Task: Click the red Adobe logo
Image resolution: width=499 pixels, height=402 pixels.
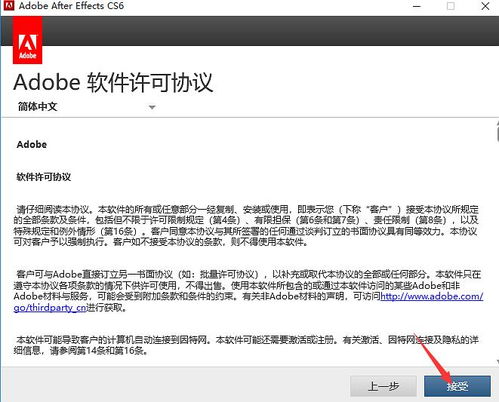Action: pyautogui.click(x=27, y=40)
